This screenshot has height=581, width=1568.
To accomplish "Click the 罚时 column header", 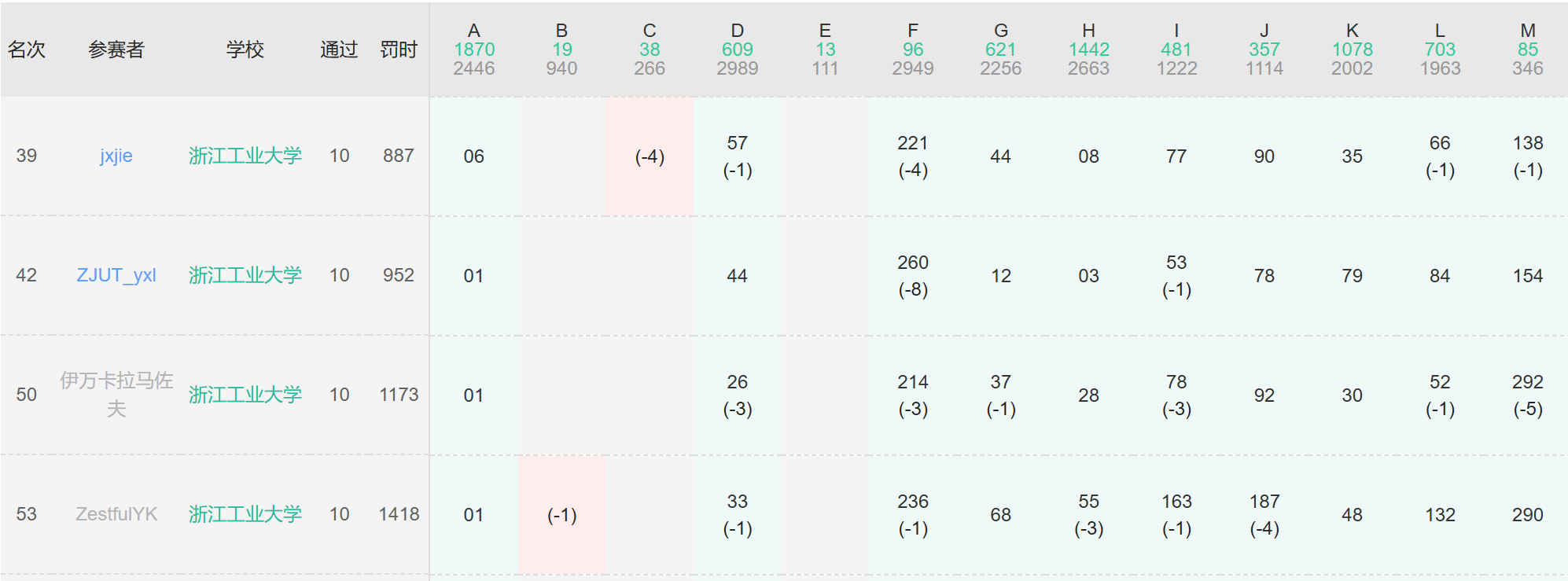I will pyautogui.click(x=399, y=50).
